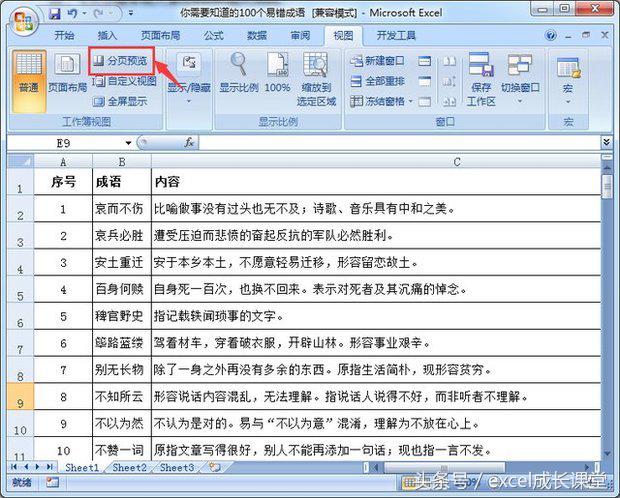Select the 视图 ribbon tab
This screenshot has height=498, width=620.
coord(343,36)
